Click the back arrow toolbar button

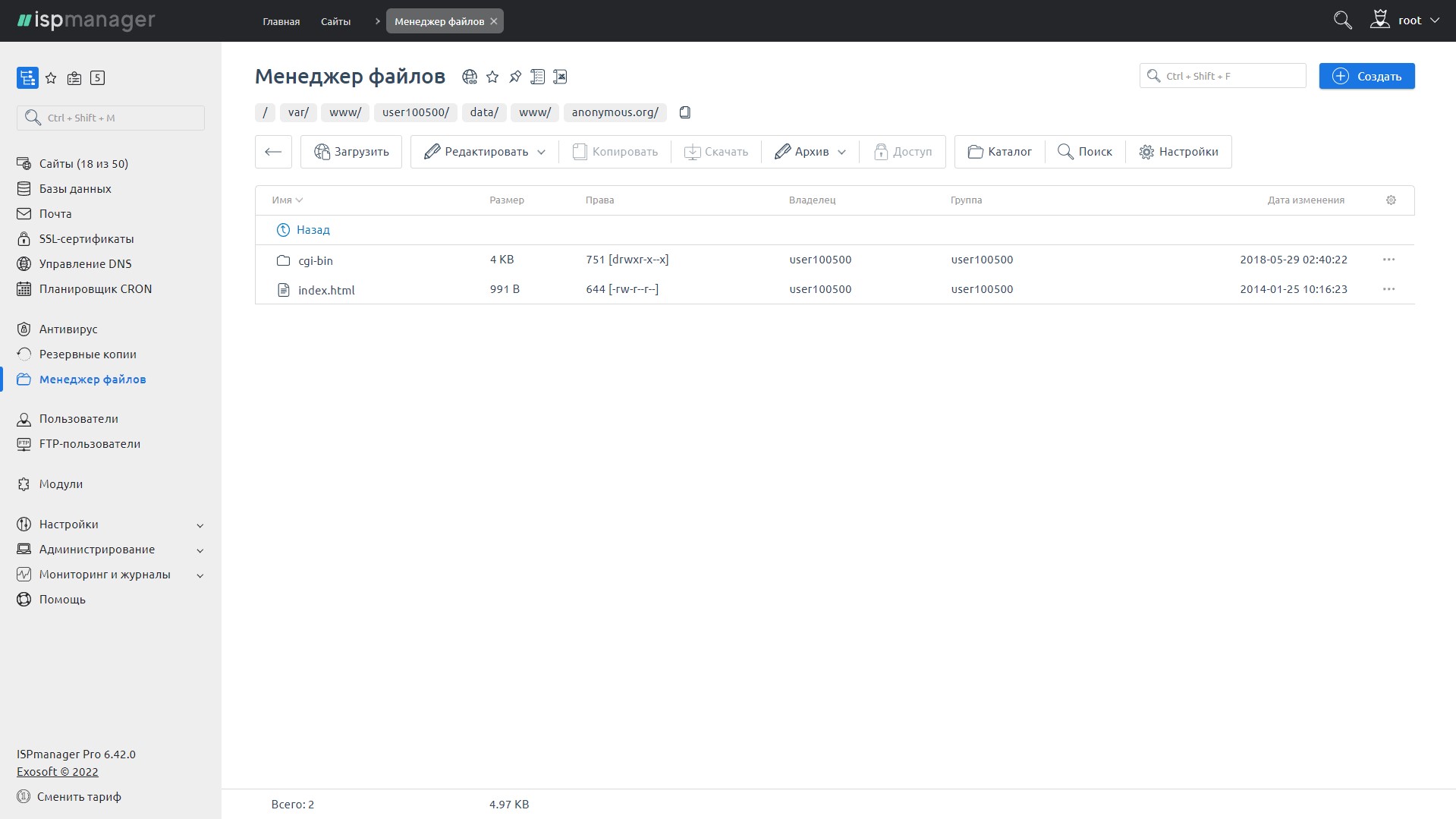click(273, 152)
